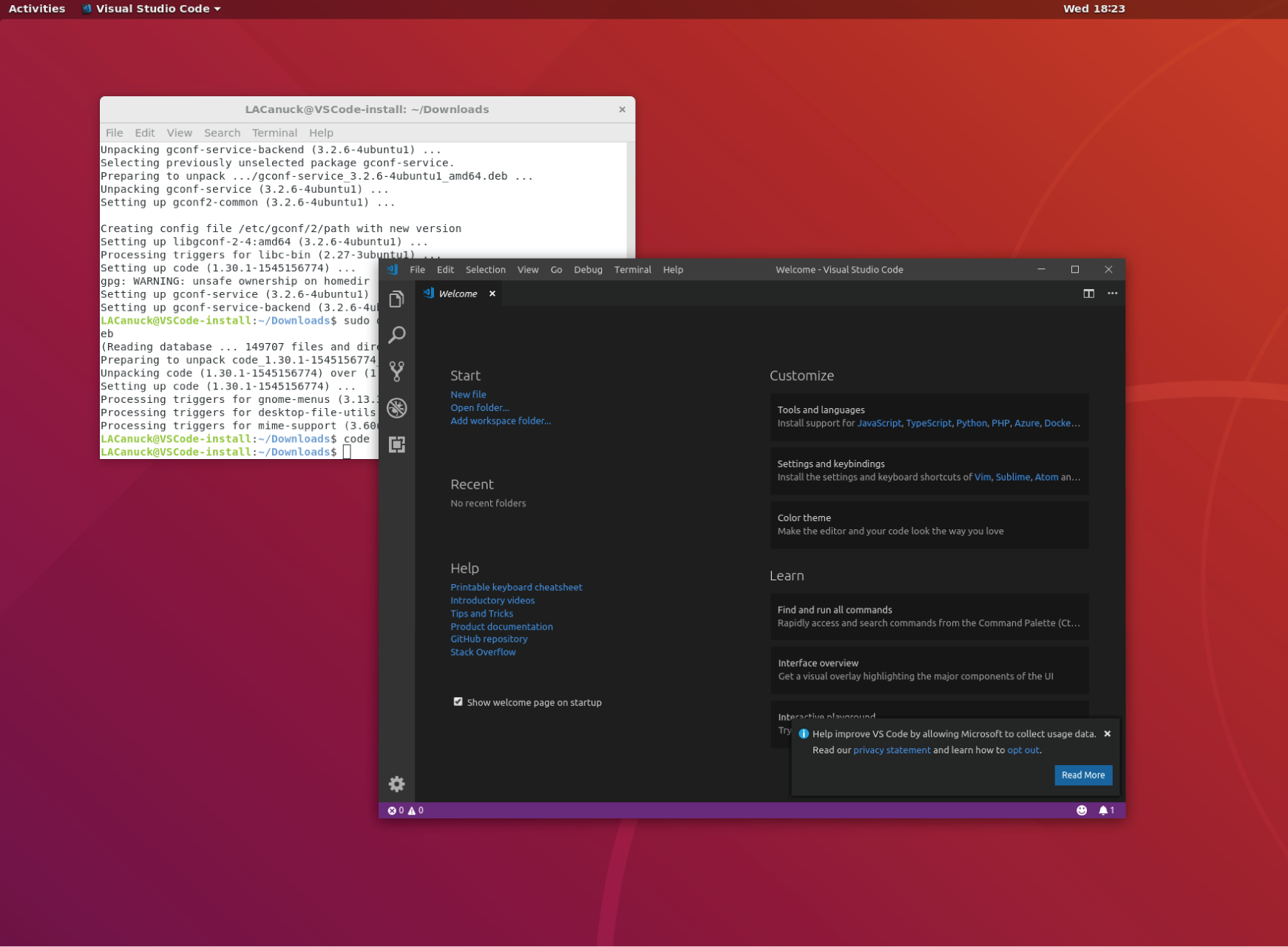Open terminal window Edit menu
This screenshot has width=1288, height=947.
pos(144,133)
